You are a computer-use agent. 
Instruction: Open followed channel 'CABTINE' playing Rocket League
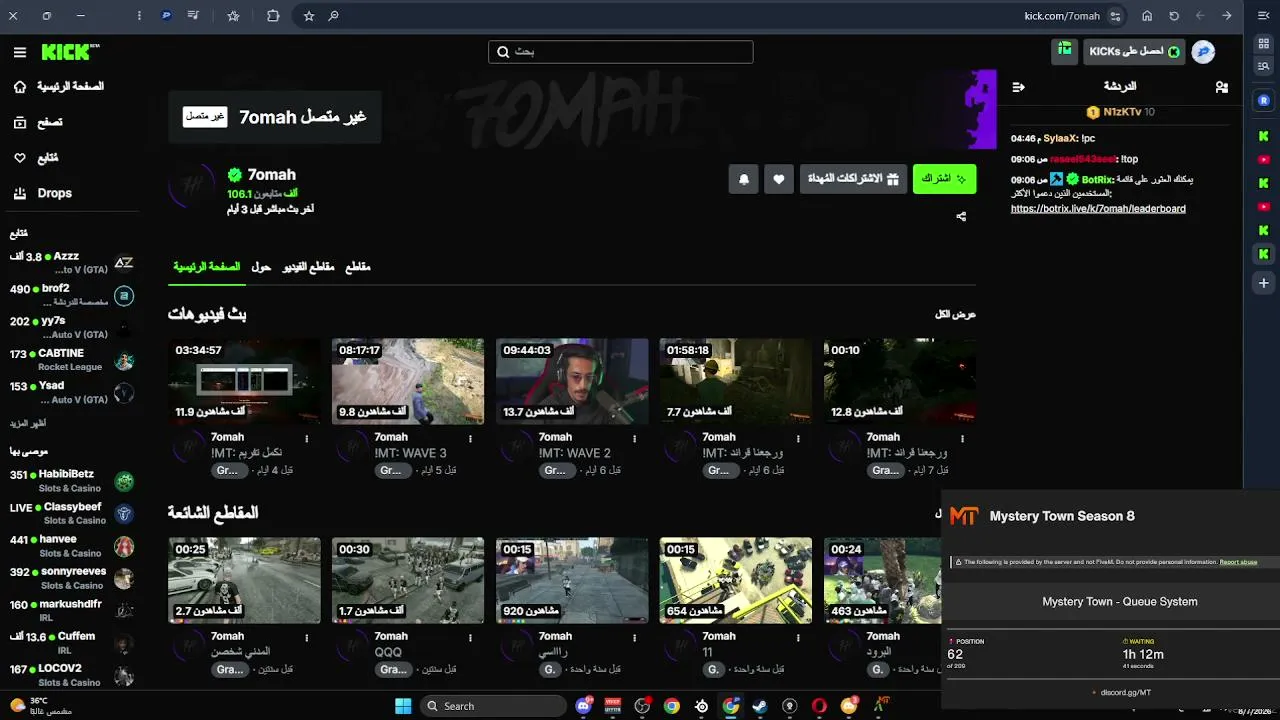click(x=72, y=360)
